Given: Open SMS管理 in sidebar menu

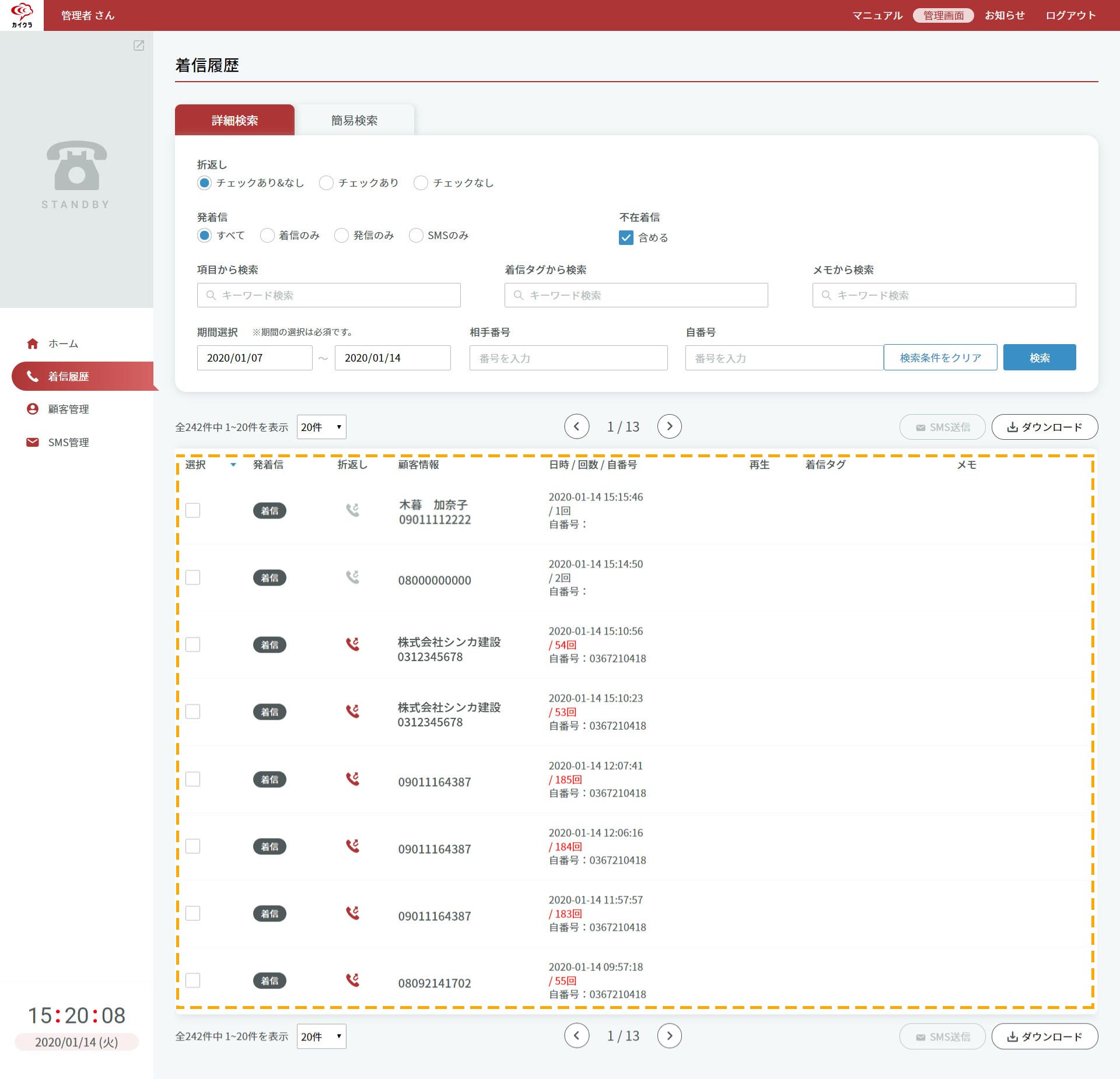Looking at the screenshot, I should point(68,442).
